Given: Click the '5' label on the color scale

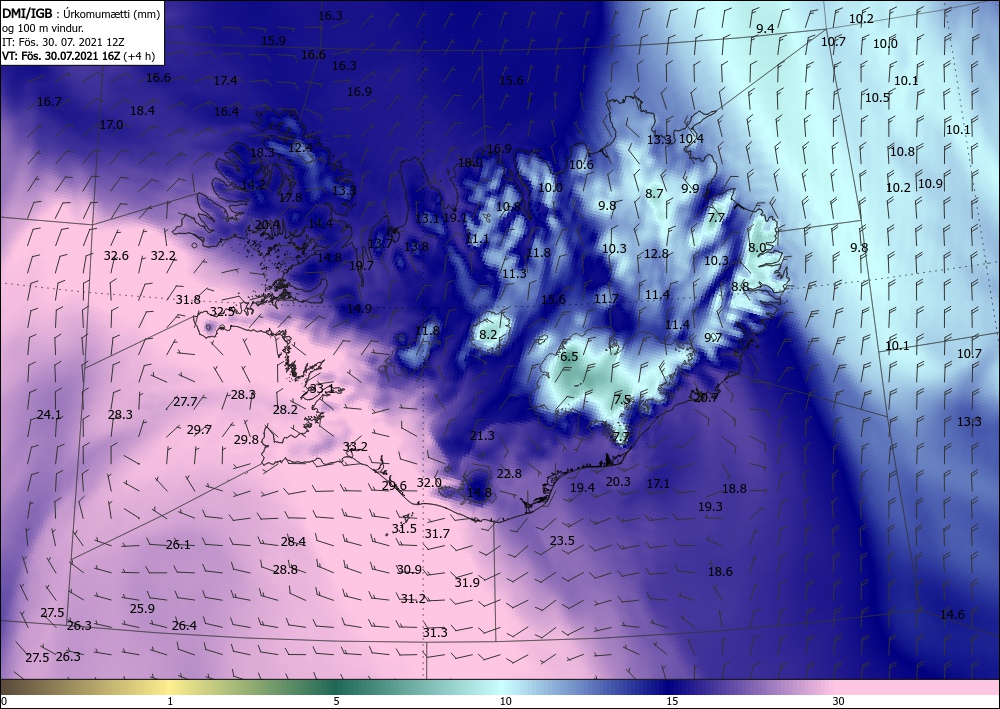Looking at the screenshot, I should (x=336, y=701).
